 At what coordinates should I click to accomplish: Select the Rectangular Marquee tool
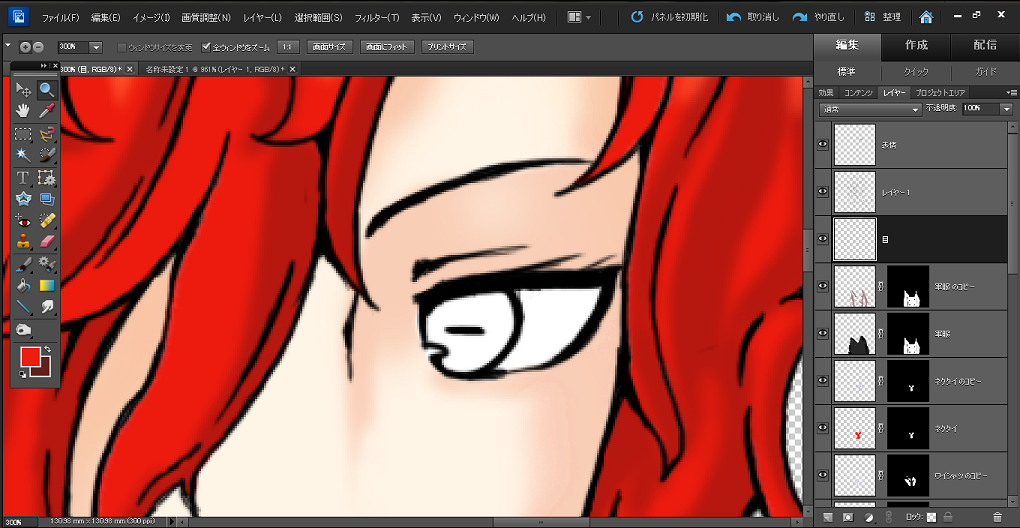pos(23,134)
